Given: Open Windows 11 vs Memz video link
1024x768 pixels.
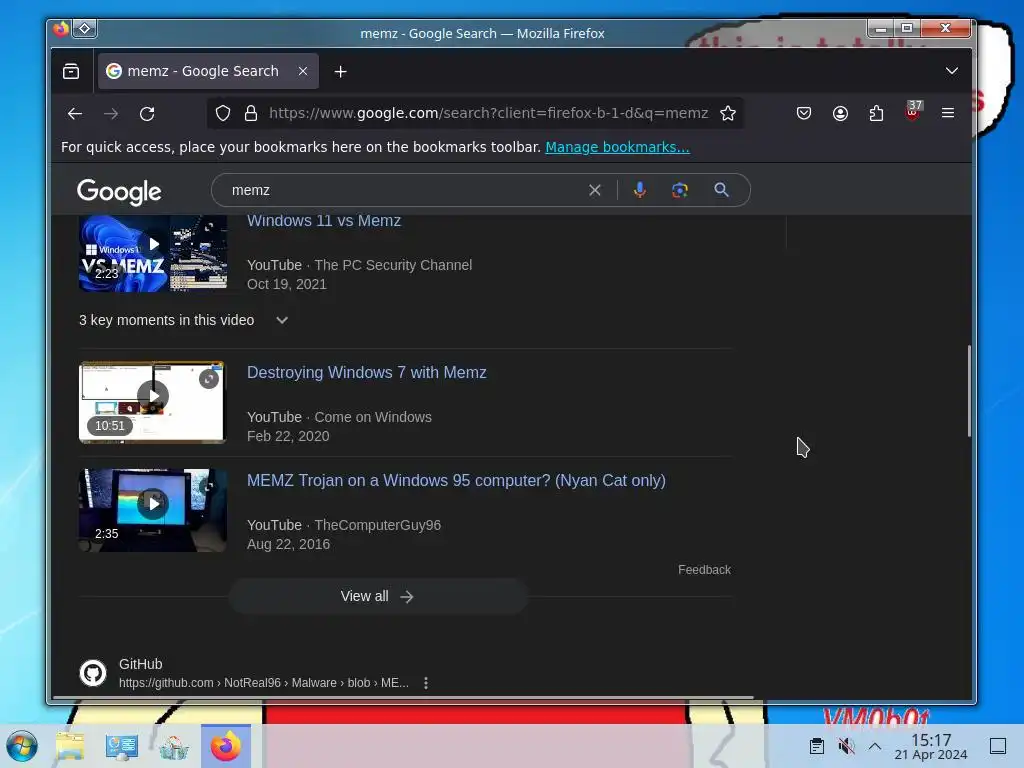Looking at the screenshot, I should pyautogui.click(x=324, y=221).
